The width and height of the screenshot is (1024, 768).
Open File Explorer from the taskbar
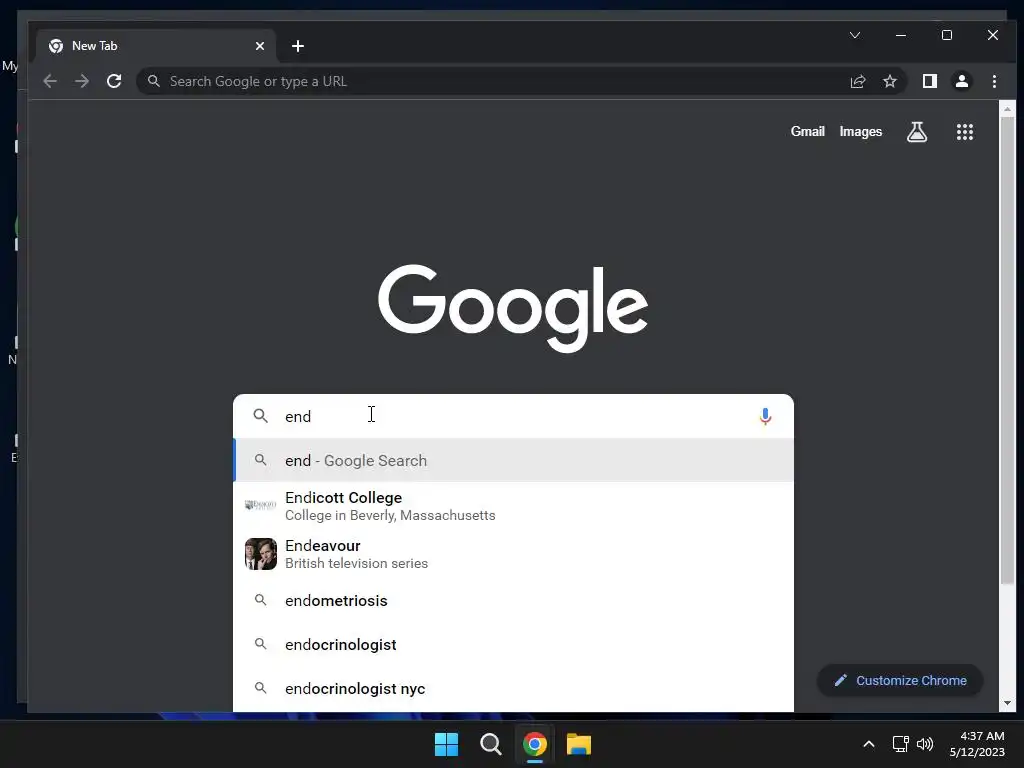579,744
